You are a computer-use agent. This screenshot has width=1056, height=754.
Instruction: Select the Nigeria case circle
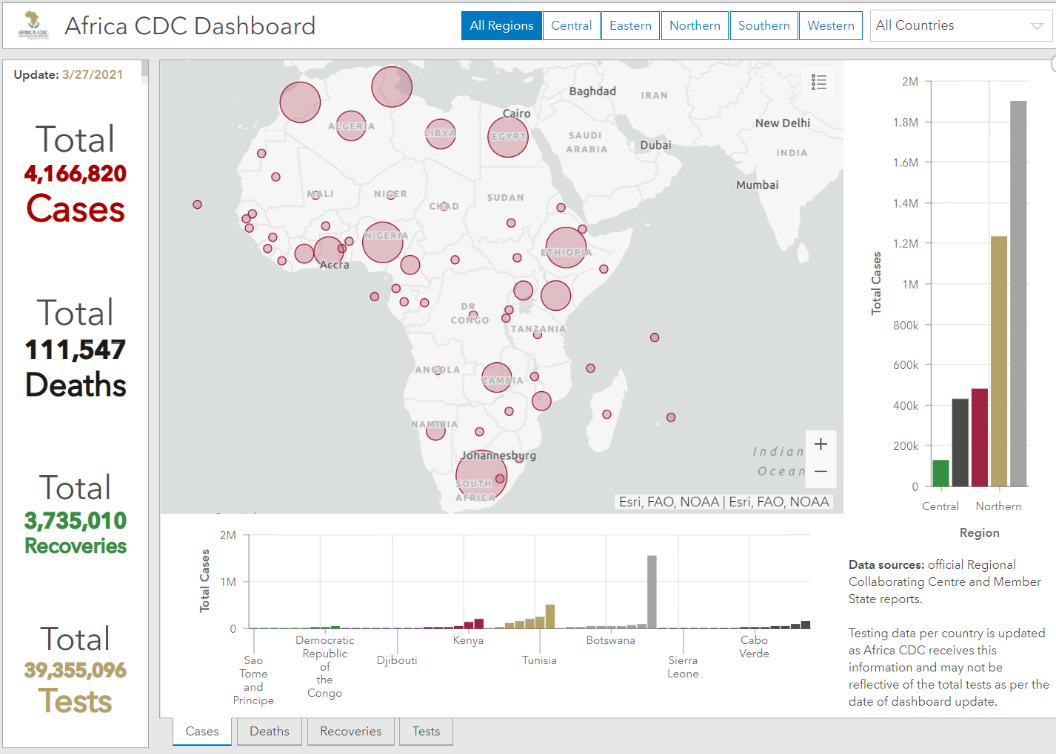382,241
